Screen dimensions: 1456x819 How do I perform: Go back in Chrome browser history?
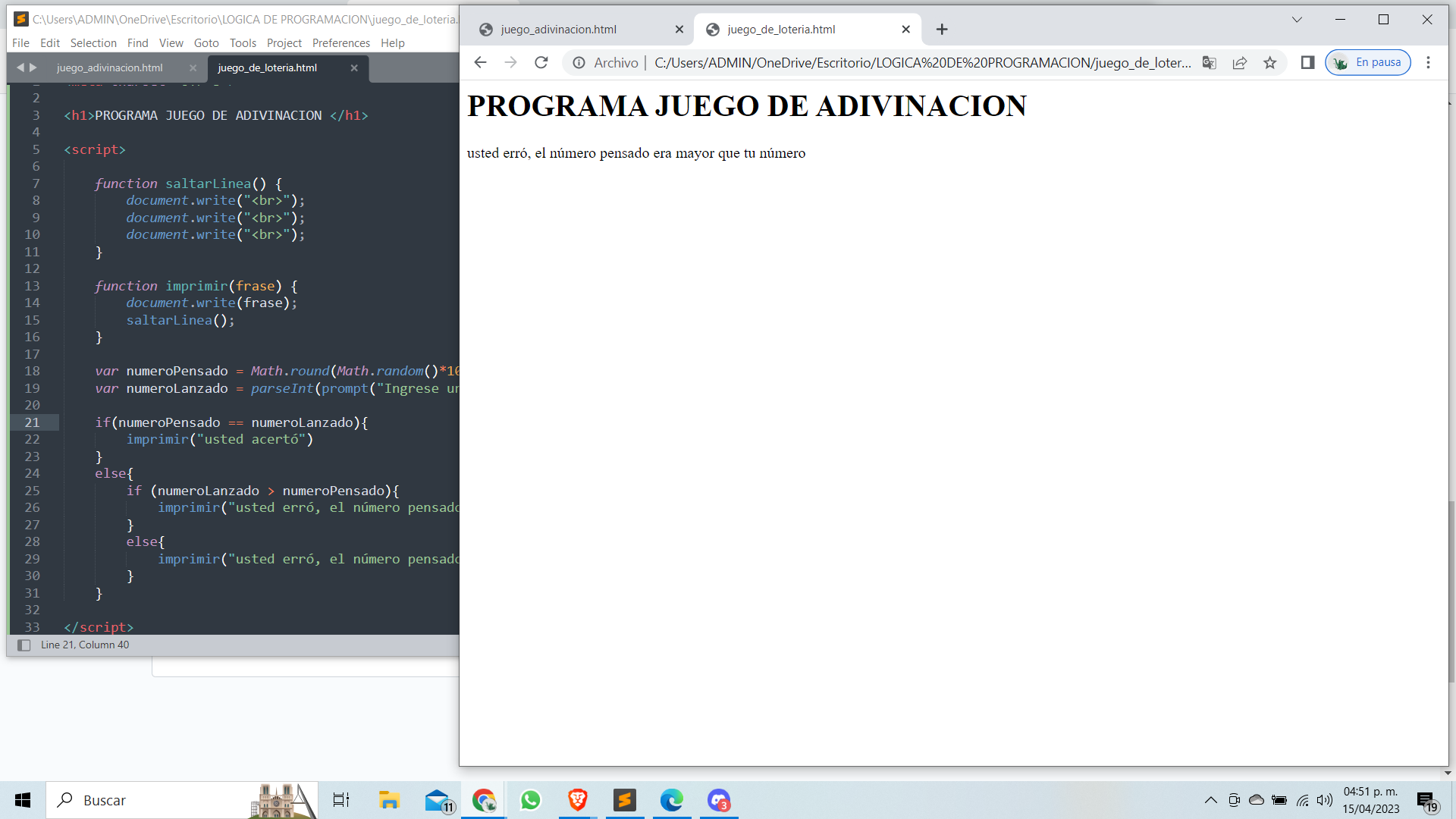pos(480,62)
